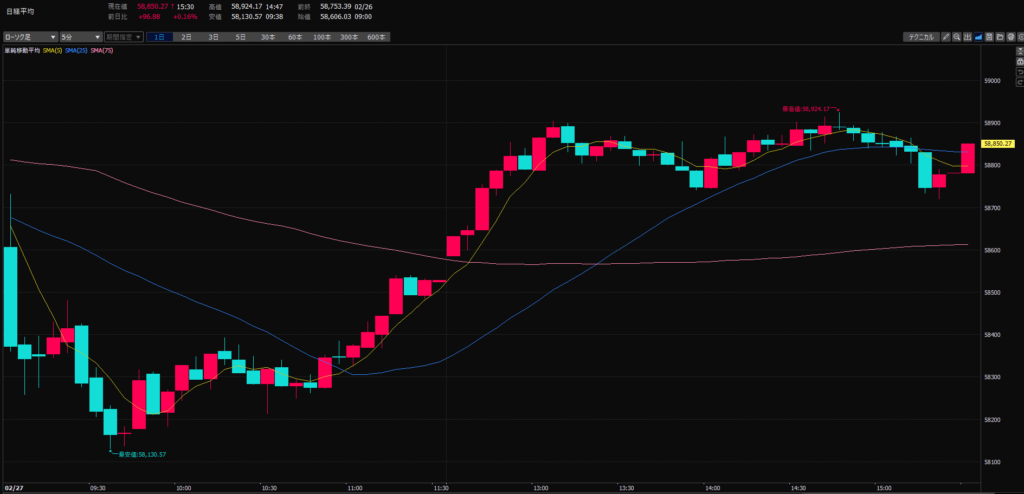Open the folder icon in toolbar
This screenshot has height=494, width=1024.
tap(998, 37)
